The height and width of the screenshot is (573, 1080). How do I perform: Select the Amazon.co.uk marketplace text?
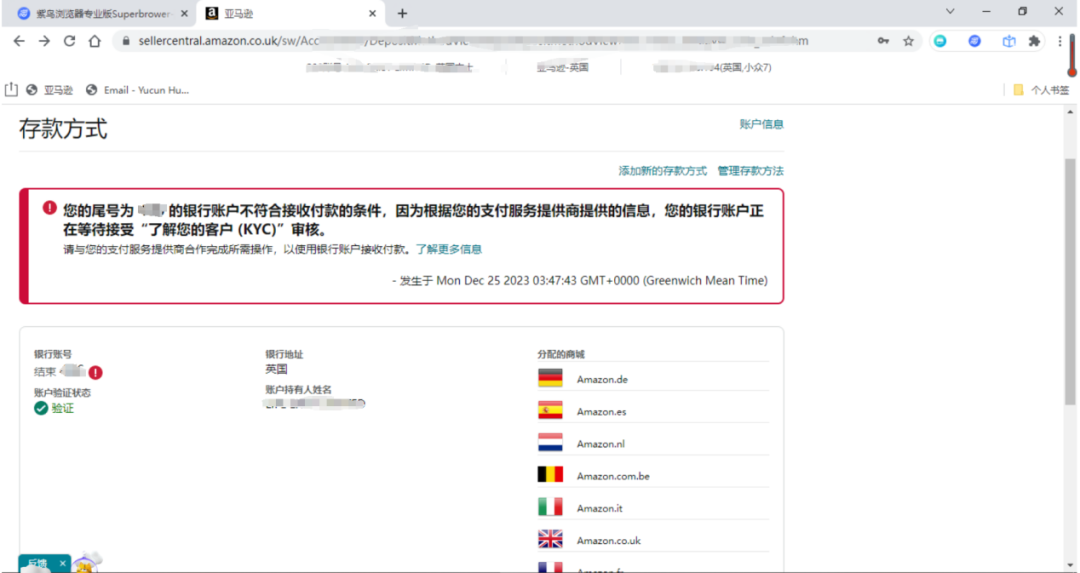609,541
